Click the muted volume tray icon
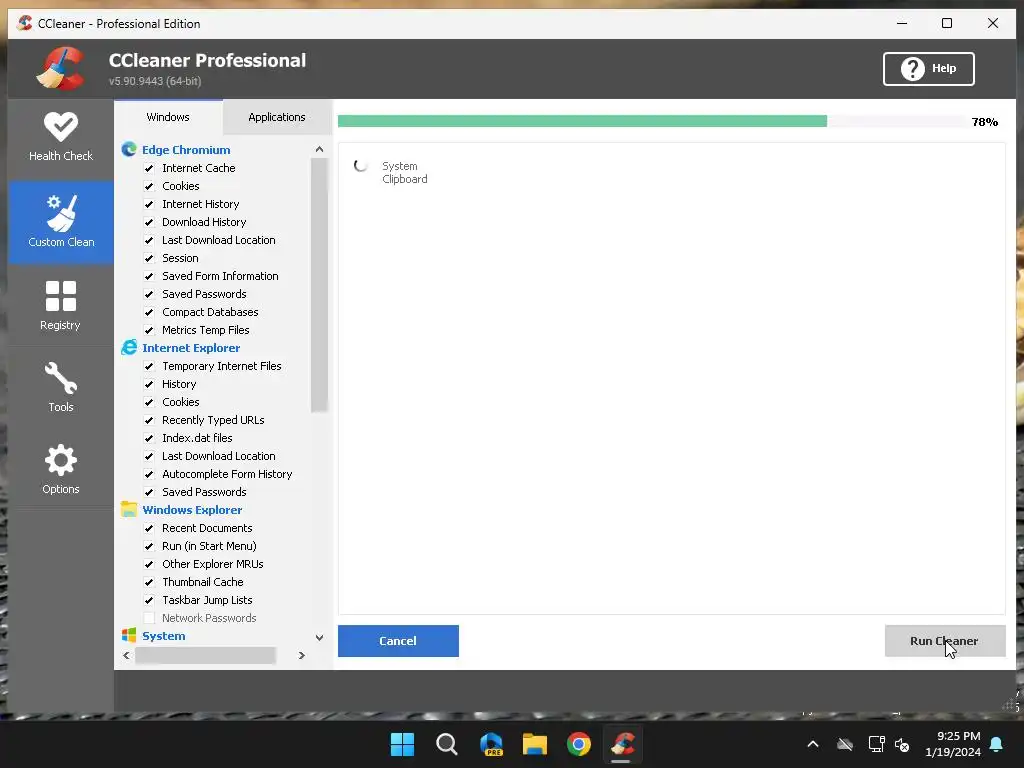 point(903,744)
